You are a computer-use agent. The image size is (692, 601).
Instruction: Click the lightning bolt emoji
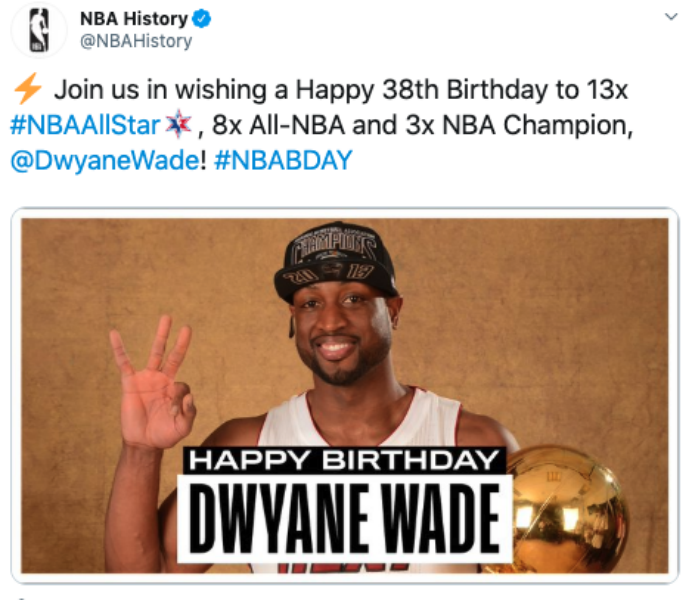click(27, 88)
